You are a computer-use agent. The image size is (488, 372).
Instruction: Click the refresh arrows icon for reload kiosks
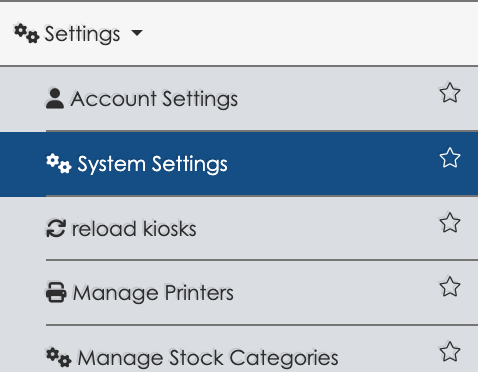coord(56,228)
